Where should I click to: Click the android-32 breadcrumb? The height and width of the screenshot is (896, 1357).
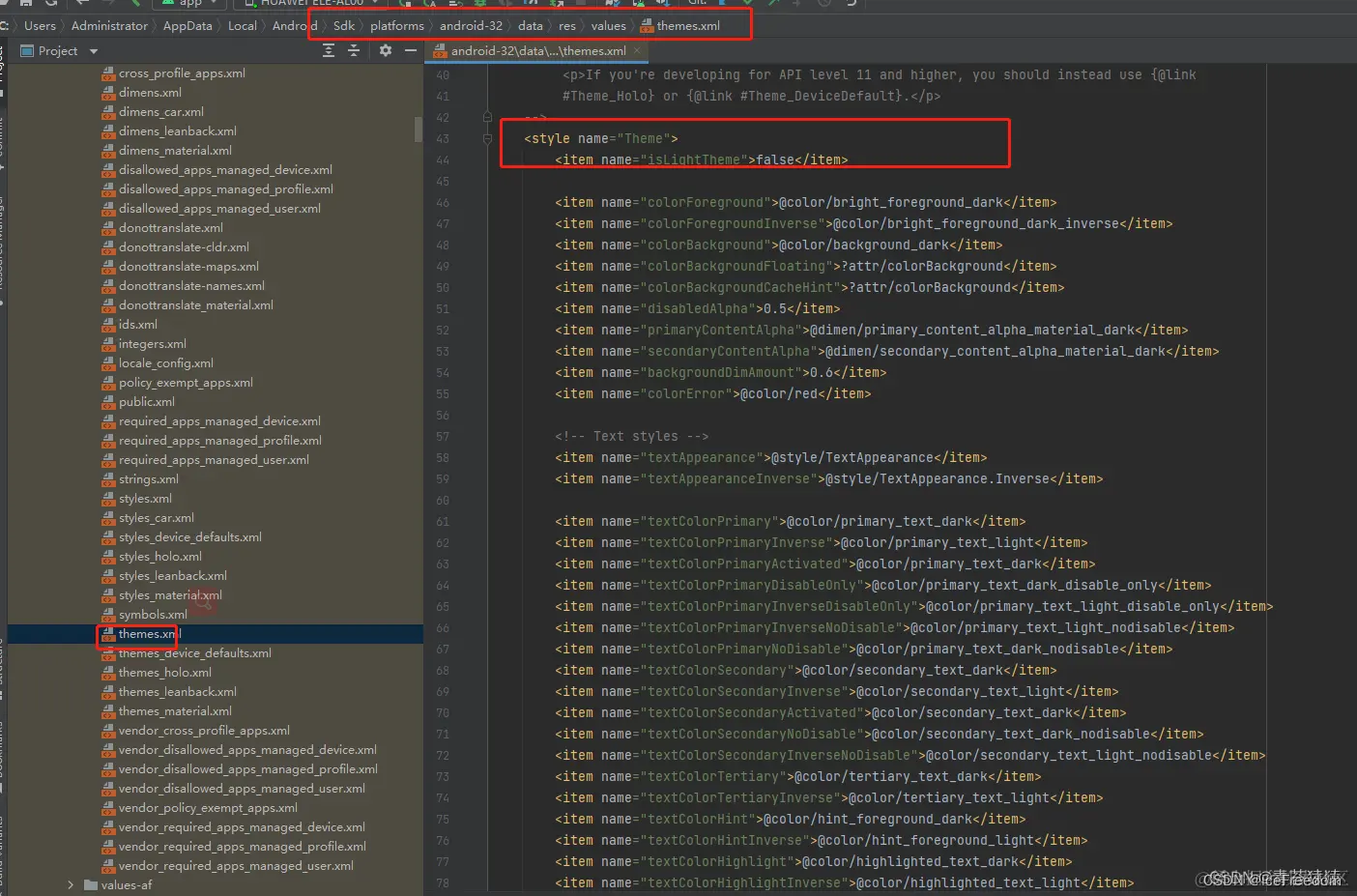[x=471, y=26]
